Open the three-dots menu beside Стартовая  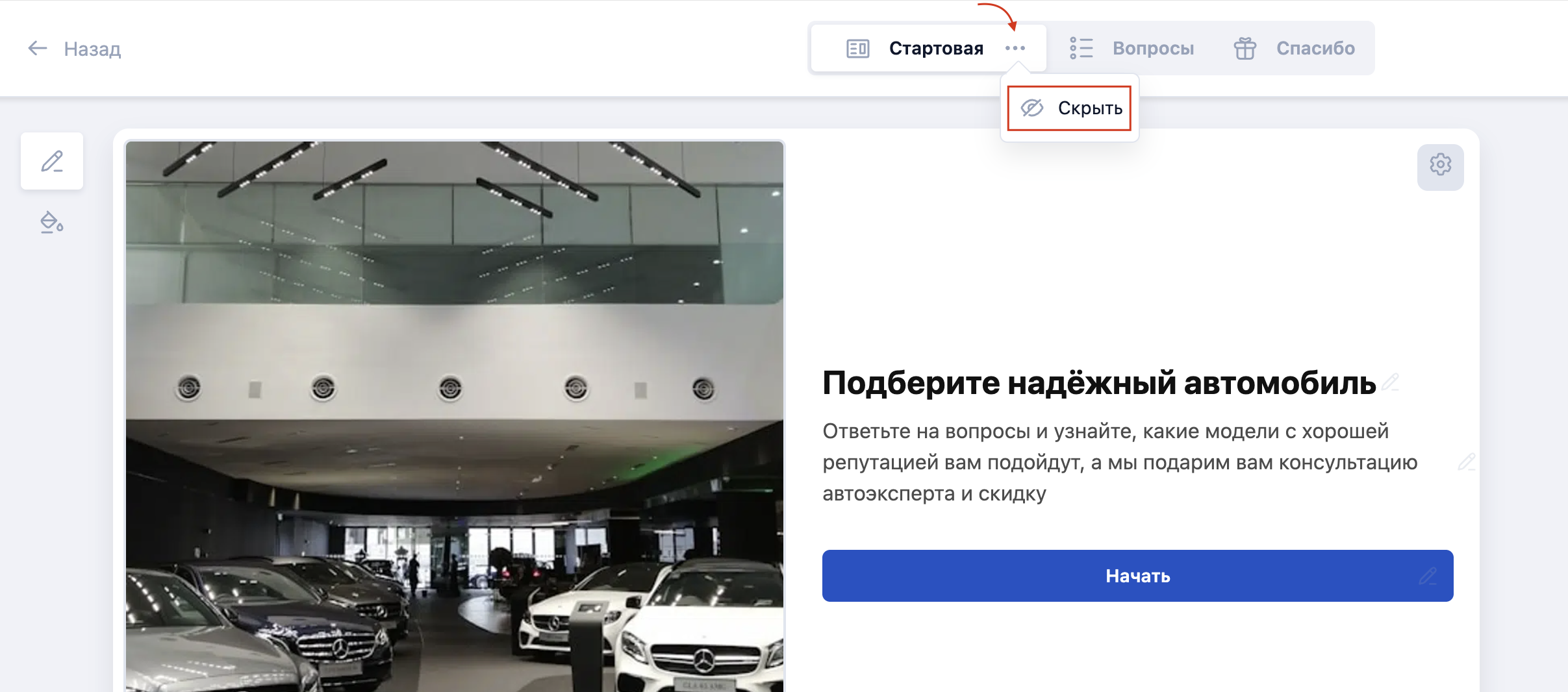[1015, 49]
